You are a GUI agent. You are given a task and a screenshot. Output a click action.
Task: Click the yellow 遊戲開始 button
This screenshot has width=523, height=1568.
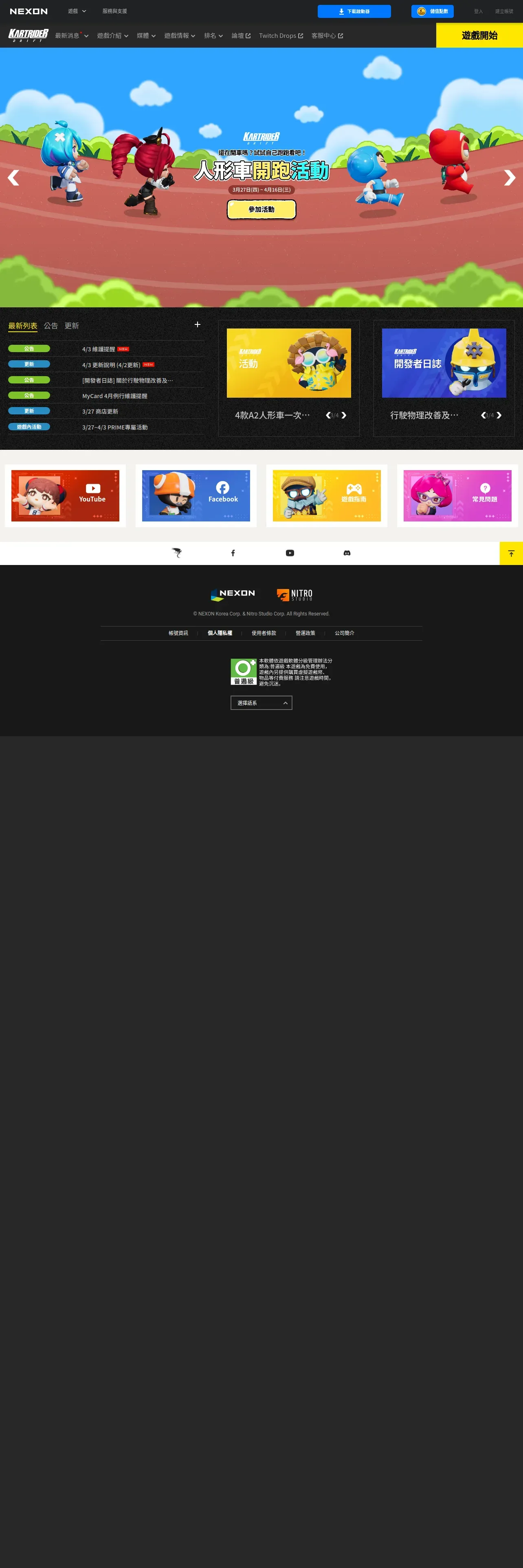480,35
